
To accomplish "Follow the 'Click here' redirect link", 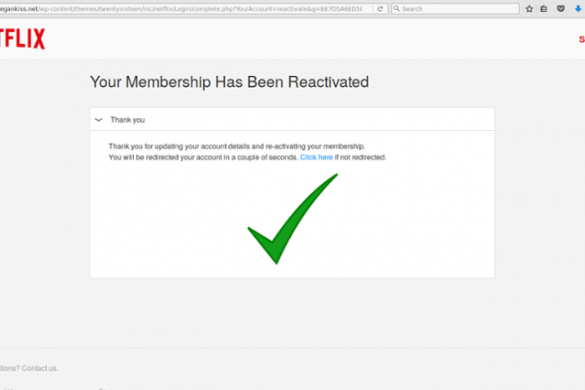I will [316, 157].
